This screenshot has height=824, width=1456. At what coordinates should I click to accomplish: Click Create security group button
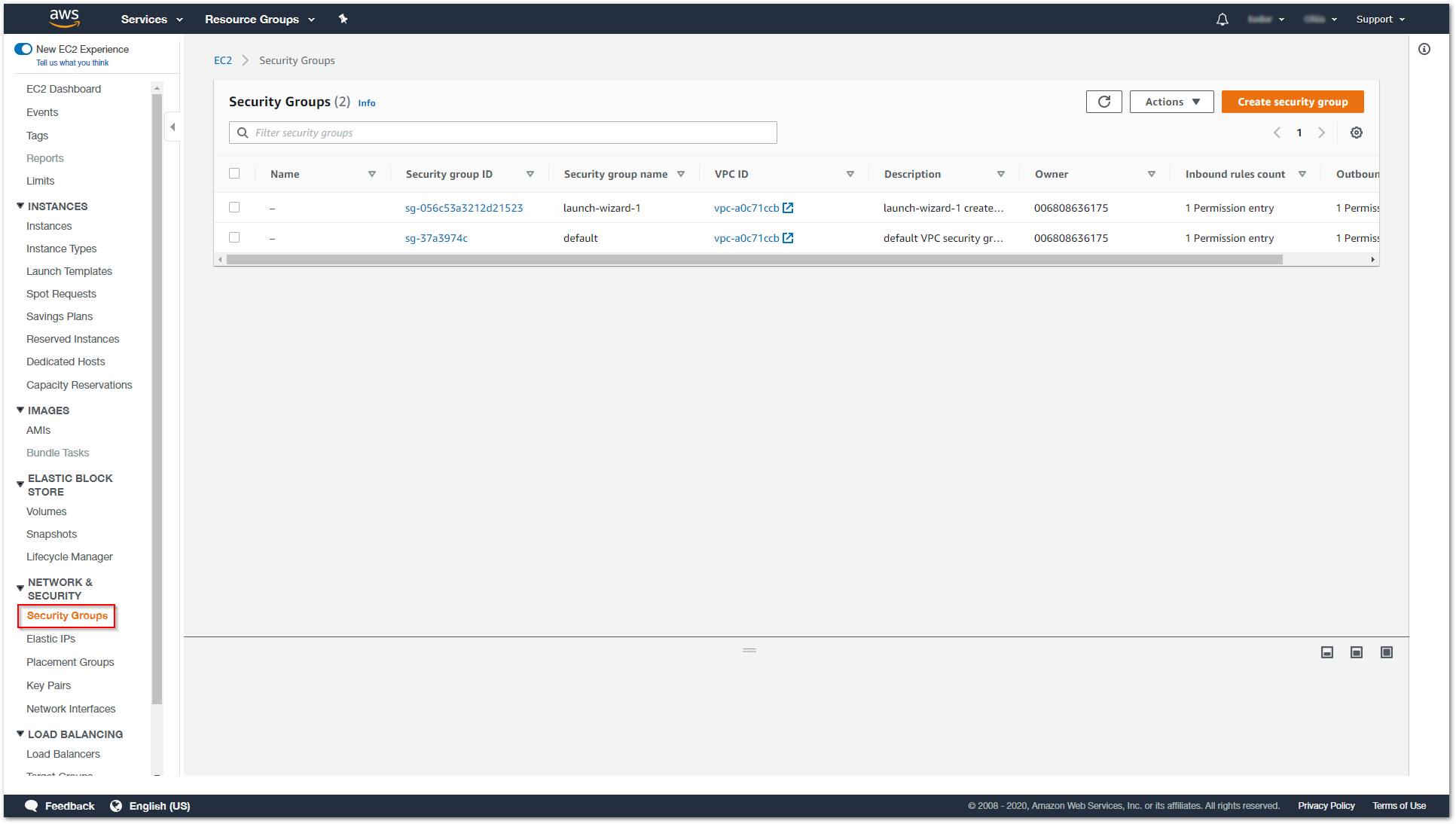point(1293,102)
